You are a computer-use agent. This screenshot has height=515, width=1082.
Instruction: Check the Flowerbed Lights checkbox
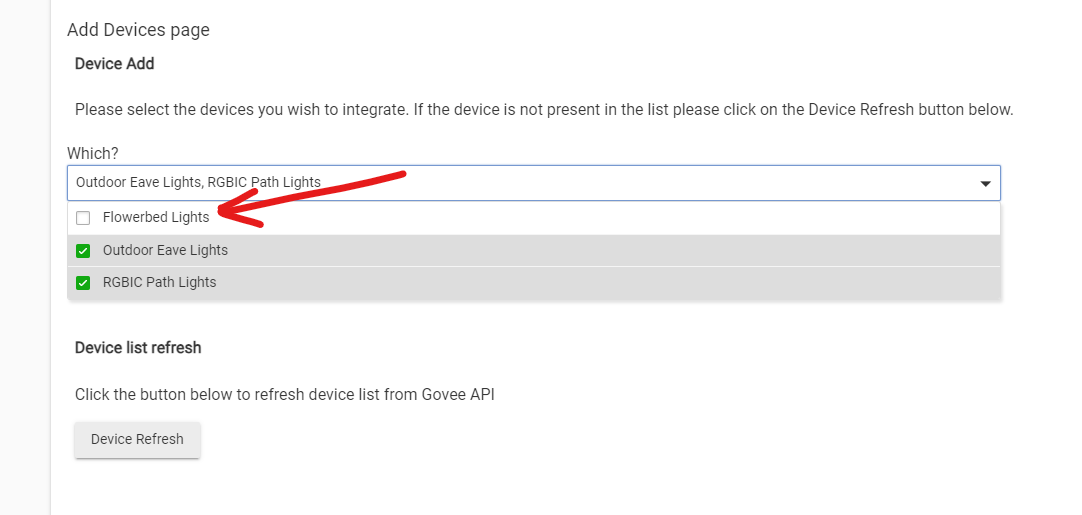click(x=83, y=218)
